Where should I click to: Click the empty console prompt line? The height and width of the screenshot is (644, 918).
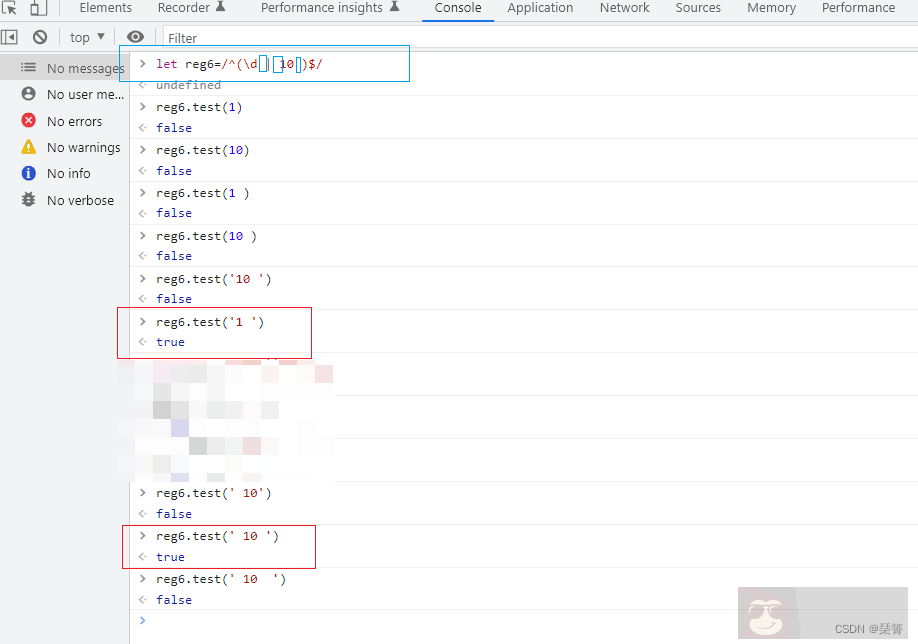click(x=500, y=621)
